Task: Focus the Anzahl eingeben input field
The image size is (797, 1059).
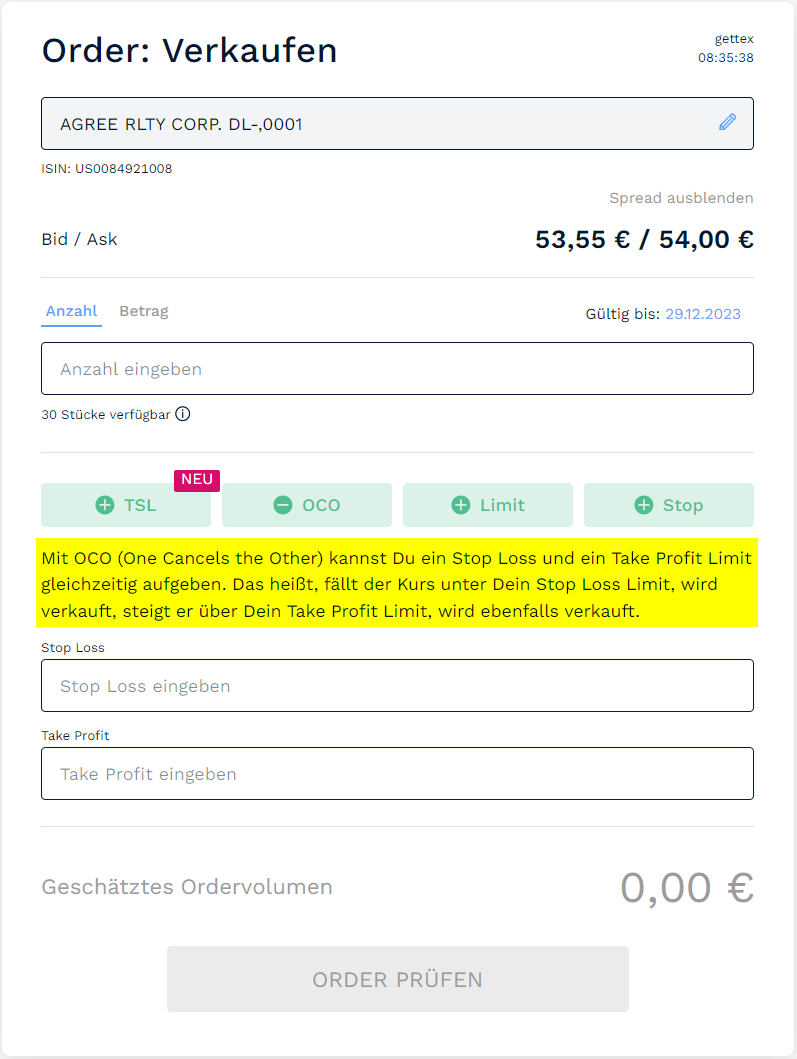Action: [x=397, y=369]
